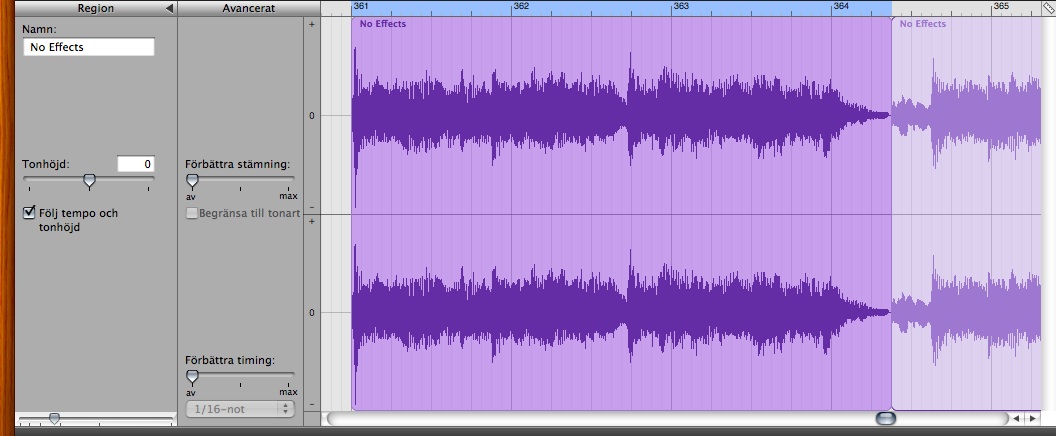1056x436 pixels.
Task: Click bar 362 on the timeline ruler
Action: tap(521, 6)
